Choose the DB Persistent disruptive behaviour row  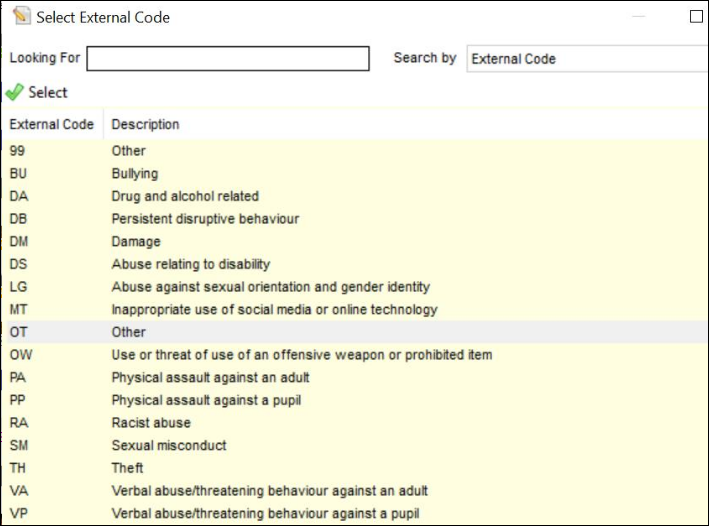357,219
